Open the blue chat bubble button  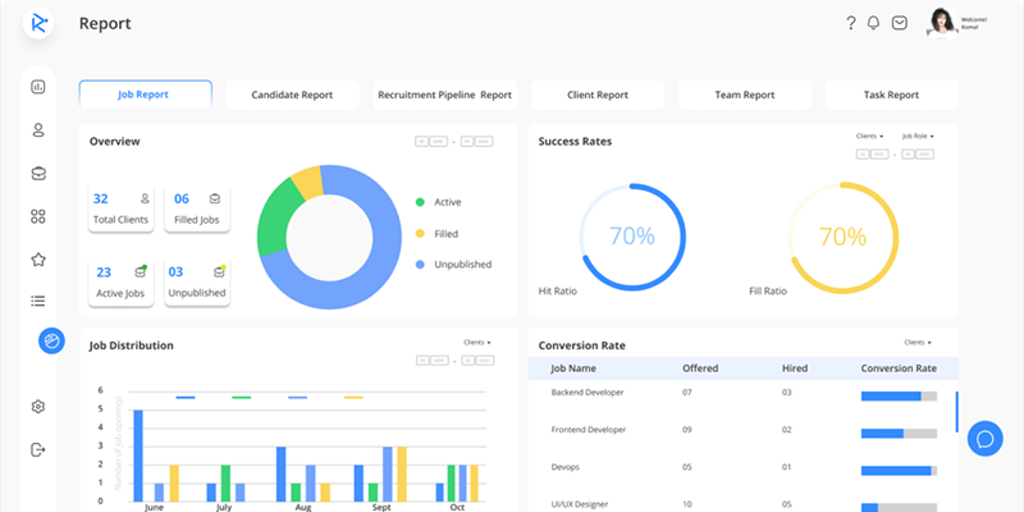(984, 439)
